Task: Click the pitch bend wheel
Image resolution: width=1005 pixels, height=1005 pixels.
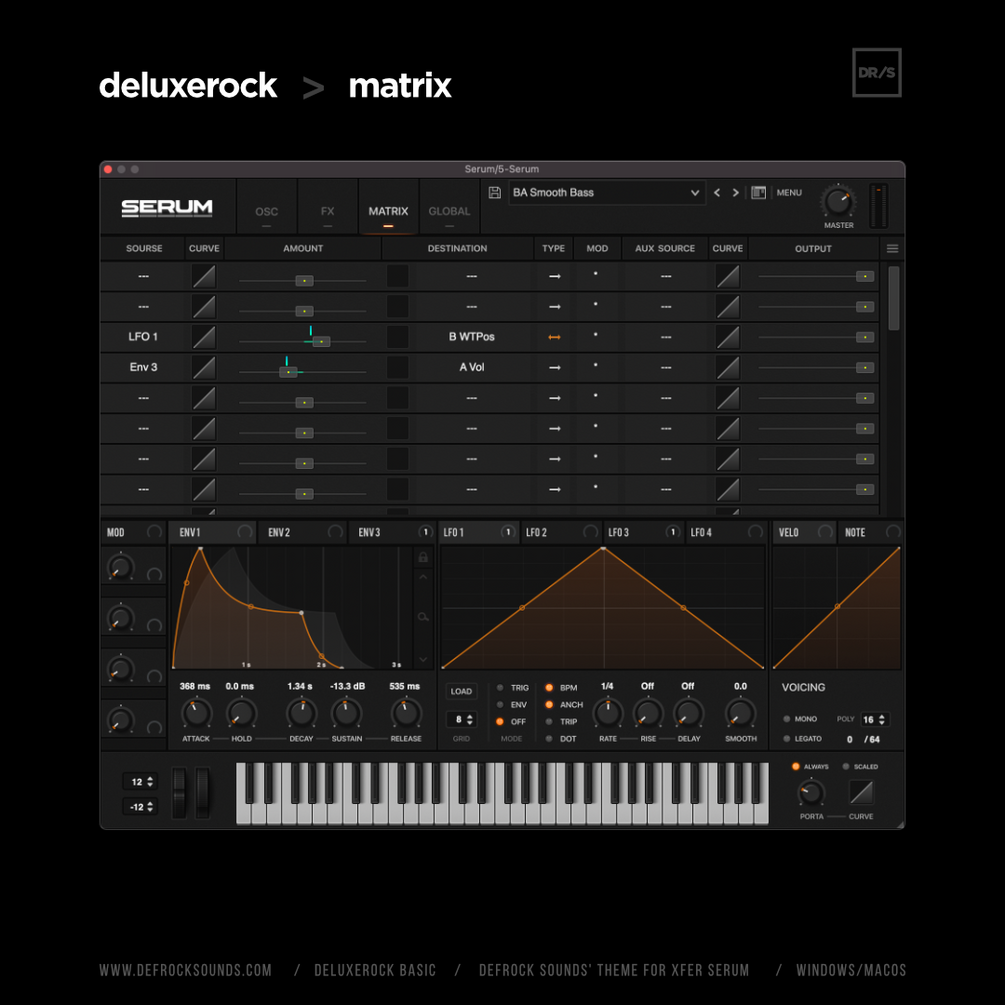Action: click(x=179, y=793)
